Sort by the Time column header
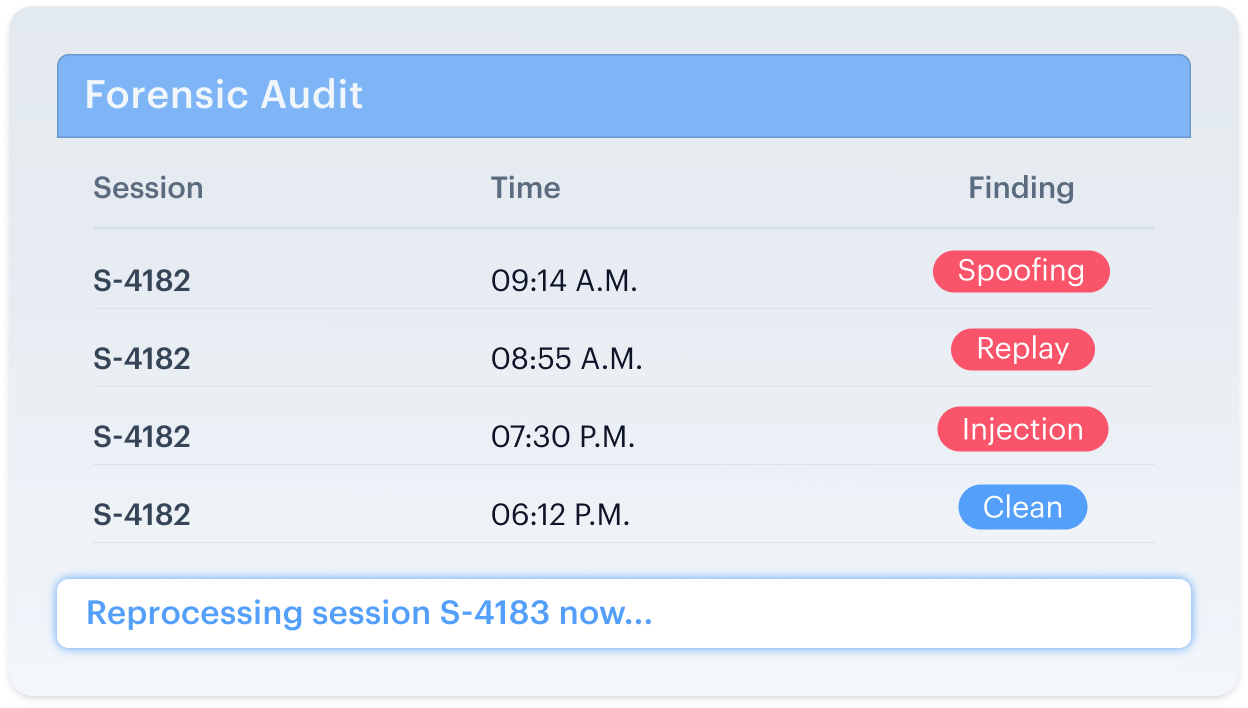Screen dimensions: 1248x708 (x=525, y=188)
